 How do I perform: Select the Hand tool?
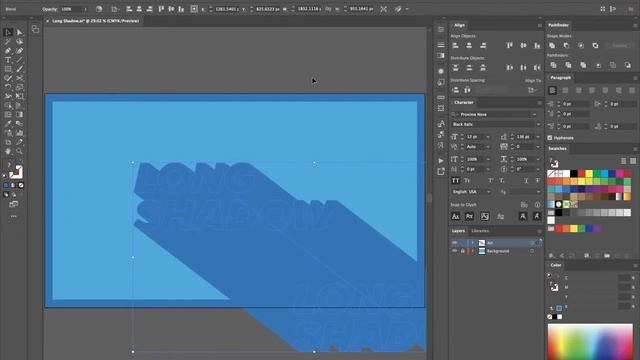8,151
